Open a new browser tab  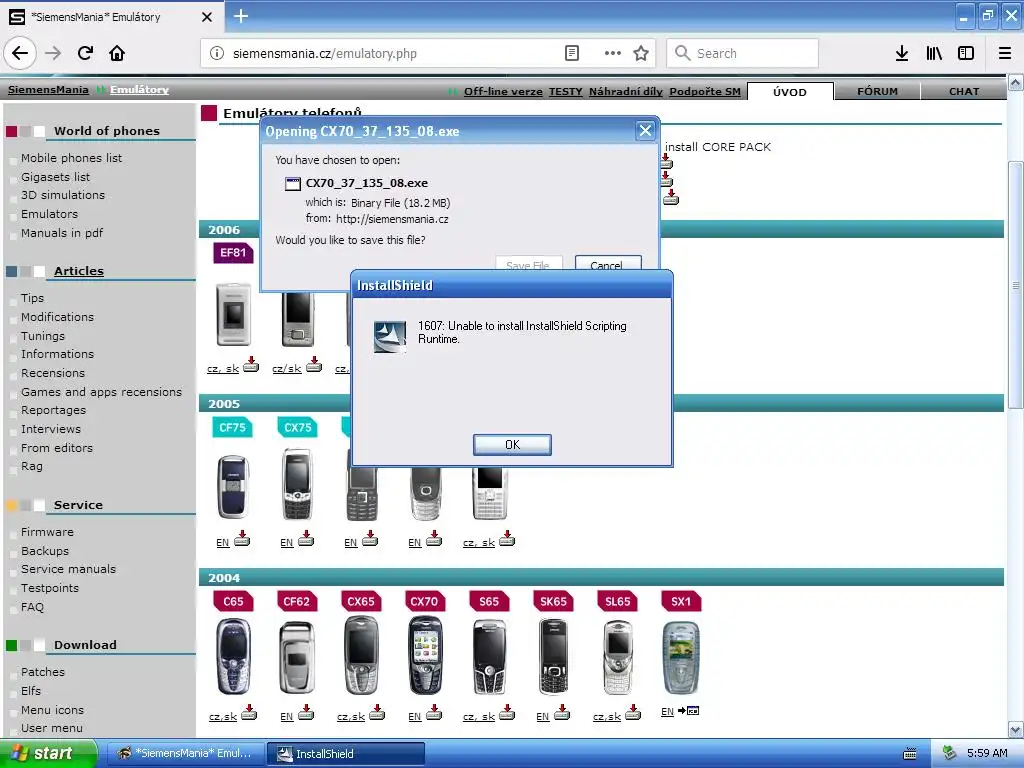[x=240, y=16]
